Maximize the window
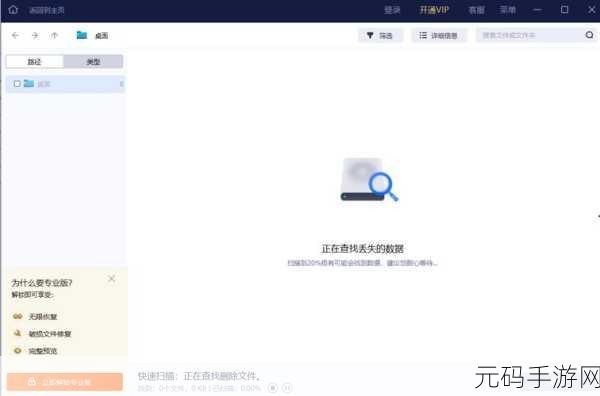 tap(564, 10)
